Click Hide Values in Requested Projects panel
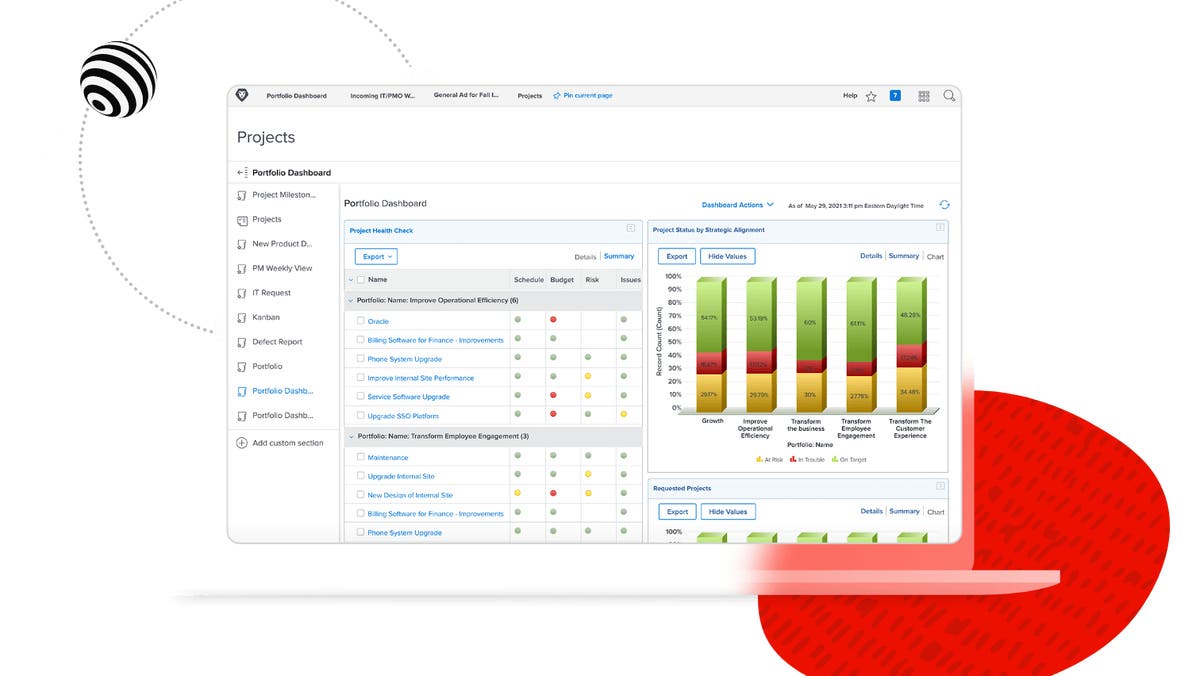The height and width of the screenshot is (676, 1200). [x=728, y=511]
